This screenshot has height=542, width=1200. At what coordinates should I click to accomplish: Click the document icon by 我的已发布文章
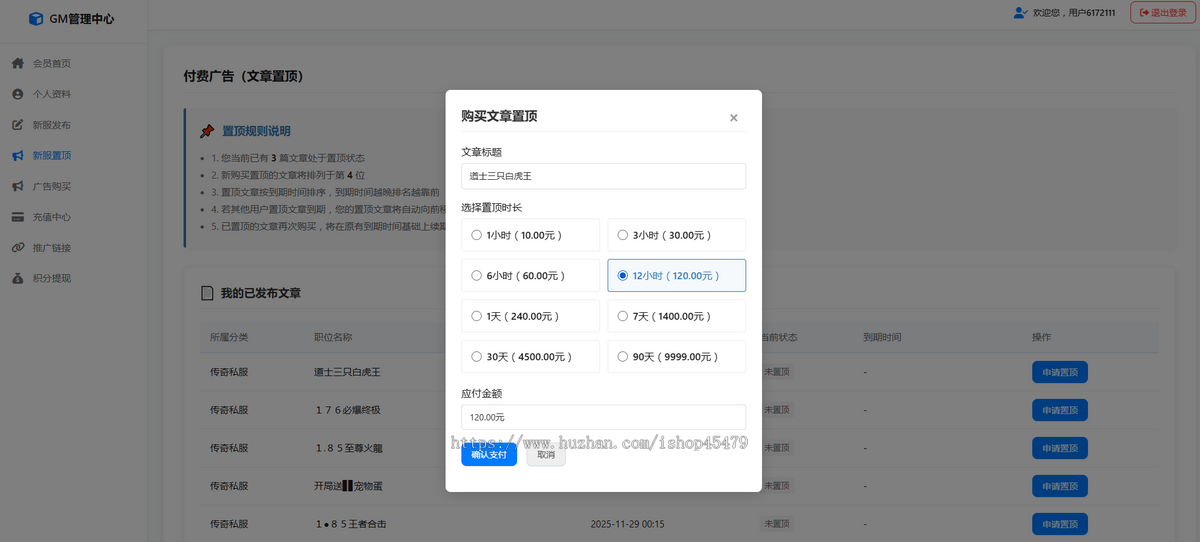(x=207, y=293)
